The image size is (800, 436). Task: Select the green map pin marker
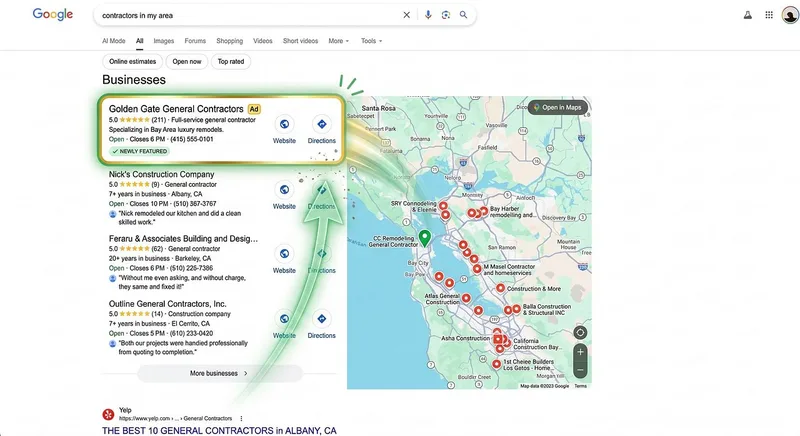(x=424, y=238)
